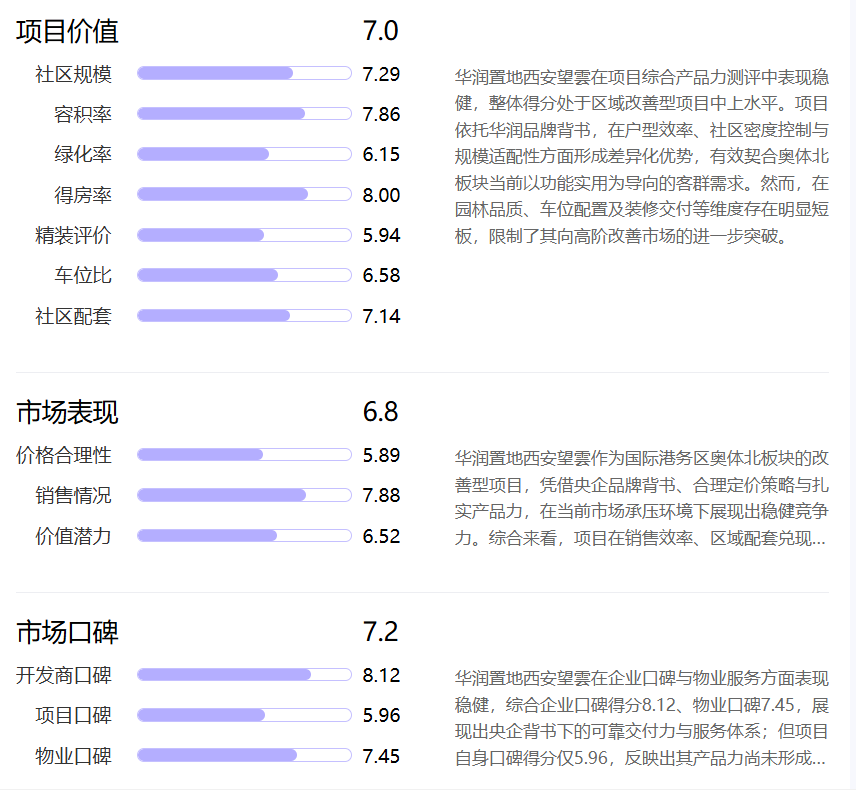
Task: Click the 得房率 label
Action: 83,195
